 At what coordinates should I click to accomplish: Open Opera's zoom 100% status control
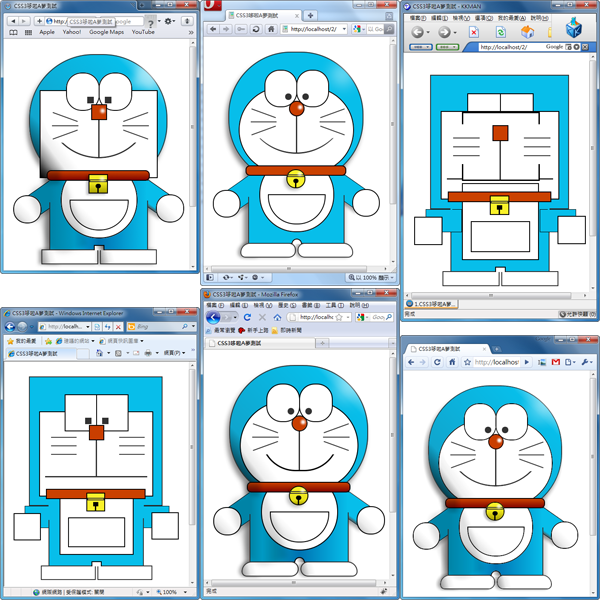coord(371,277)
